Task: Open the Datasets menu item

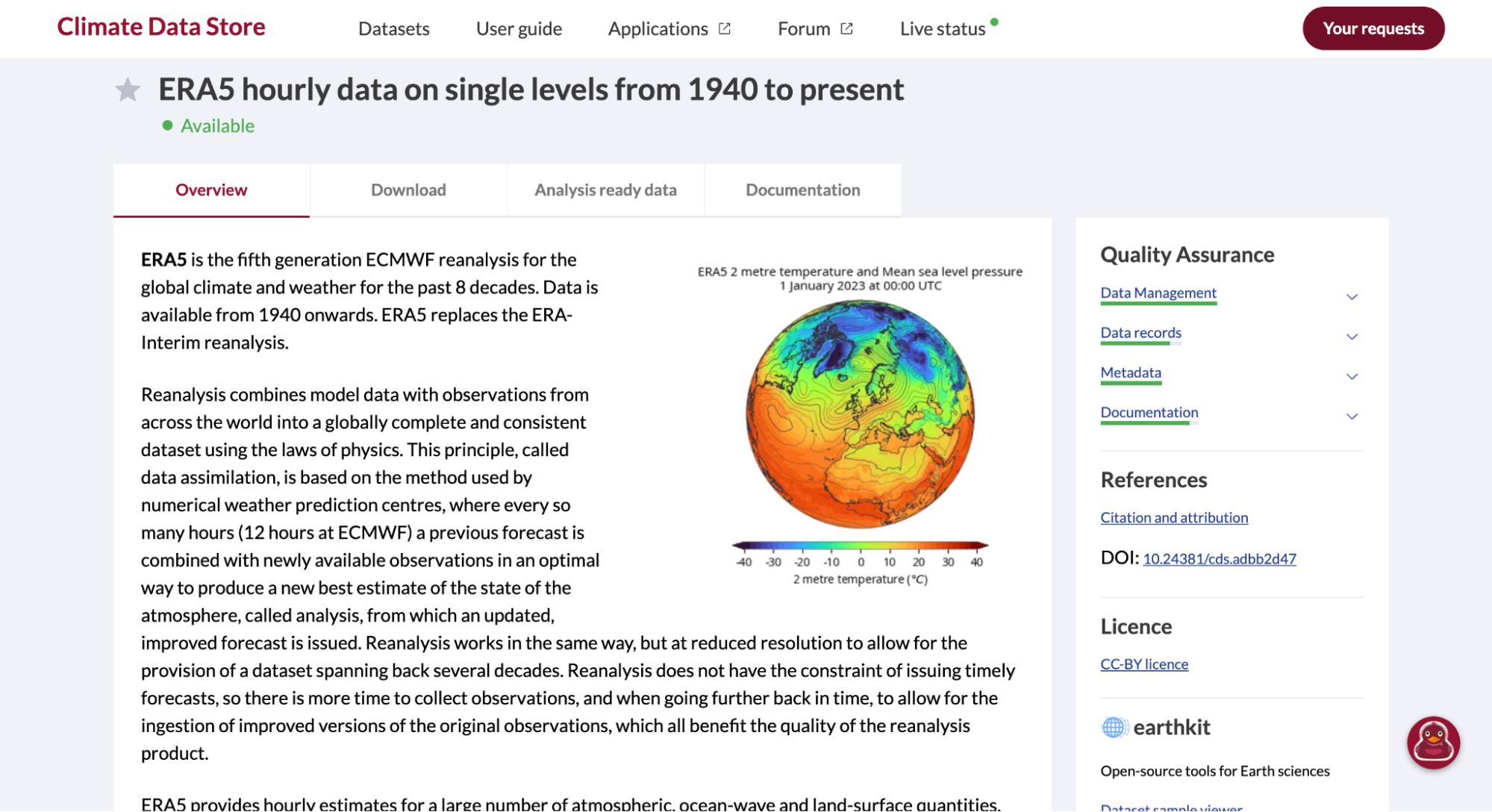Action: pyautogui.click(x=394, y=28)
